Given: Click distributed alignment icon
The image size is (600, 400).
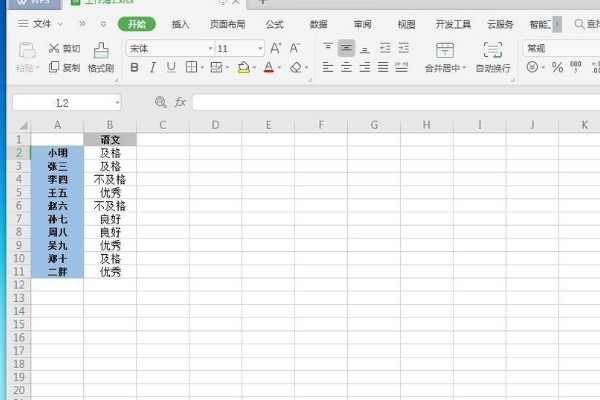Looking at the screenshot, I should [x=401, y=67].
